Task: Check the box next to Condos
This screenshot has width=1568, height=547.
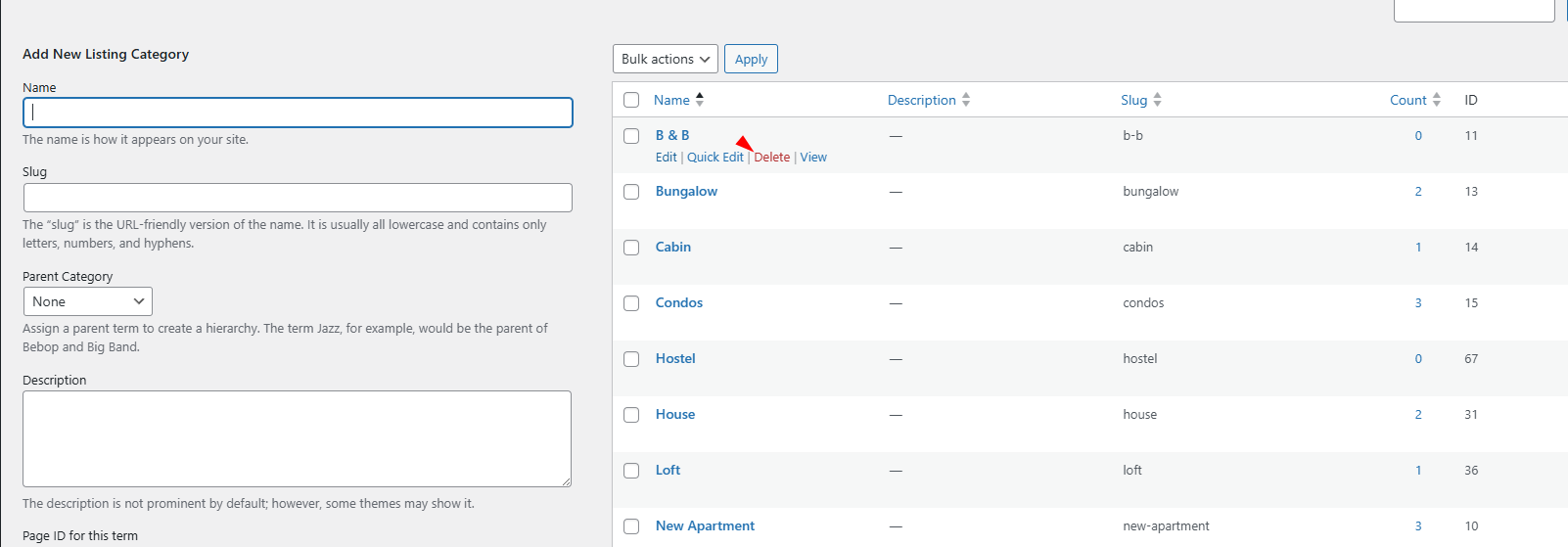Action: point(631,303)
